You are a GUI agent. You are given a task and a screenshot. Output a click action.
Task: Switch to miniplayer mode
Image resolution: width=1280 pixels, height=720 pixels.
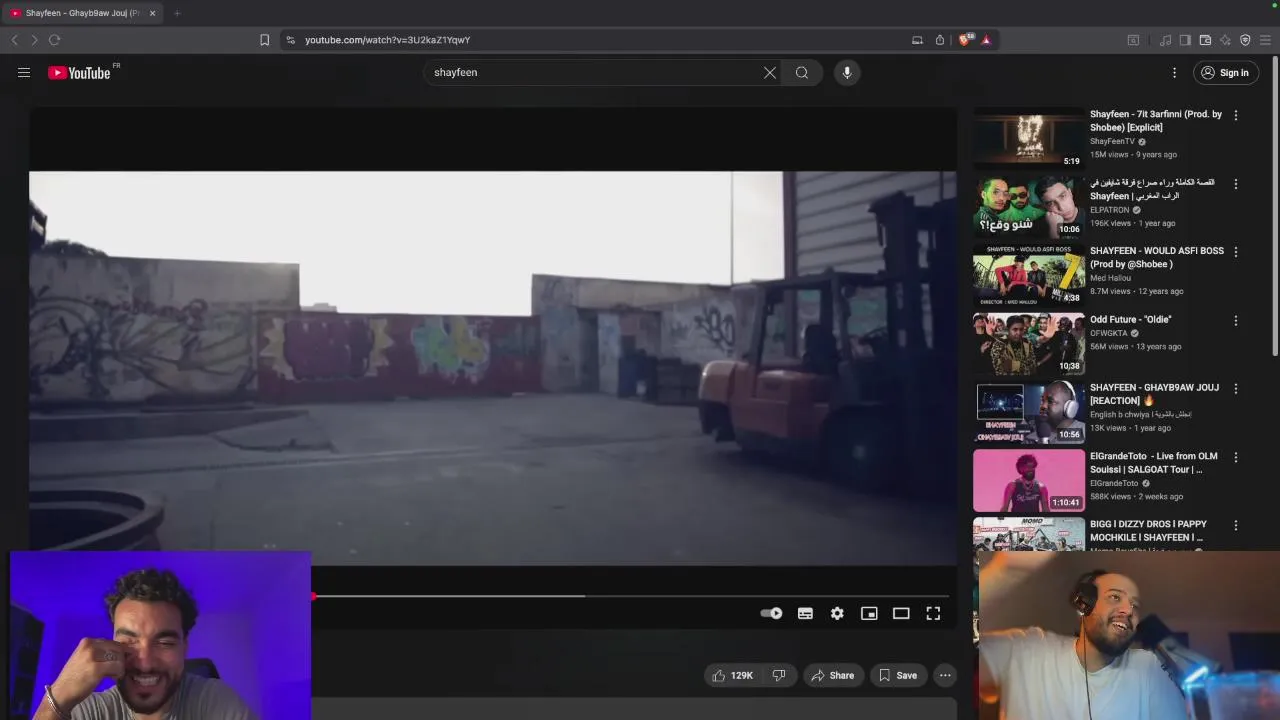point(869,613)
